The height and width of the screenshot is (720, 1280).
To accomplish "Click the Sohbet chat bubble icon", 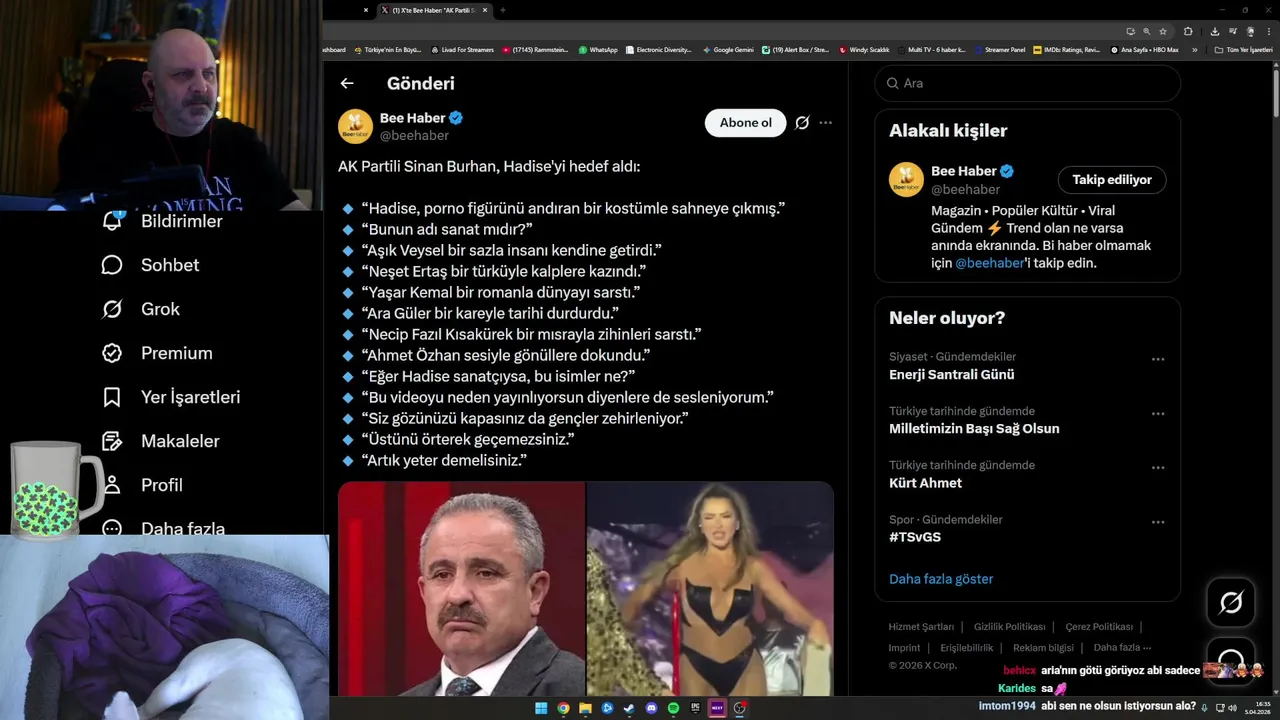I will tap(112, 265).
